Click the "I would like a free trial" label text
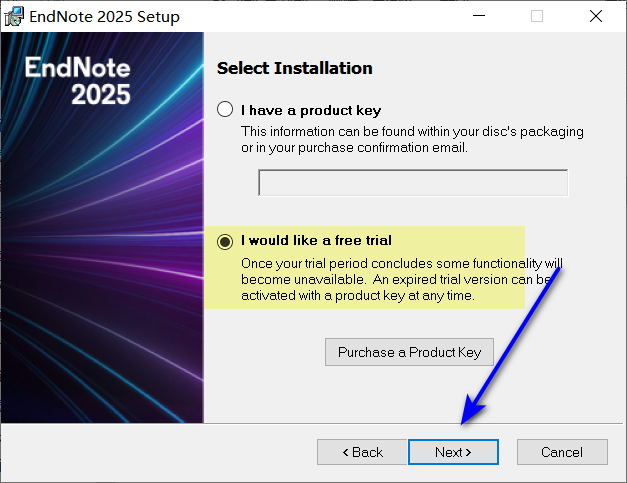 316,240
